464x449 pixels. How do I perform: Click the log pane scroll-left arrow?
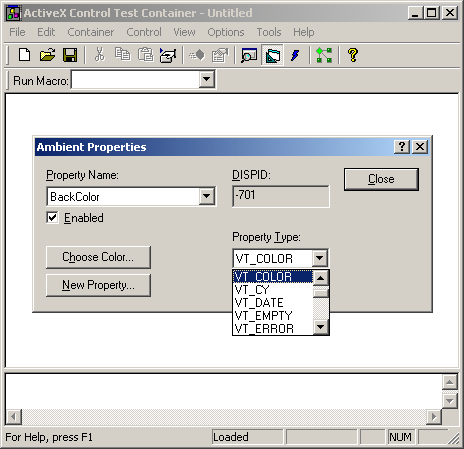14,417
